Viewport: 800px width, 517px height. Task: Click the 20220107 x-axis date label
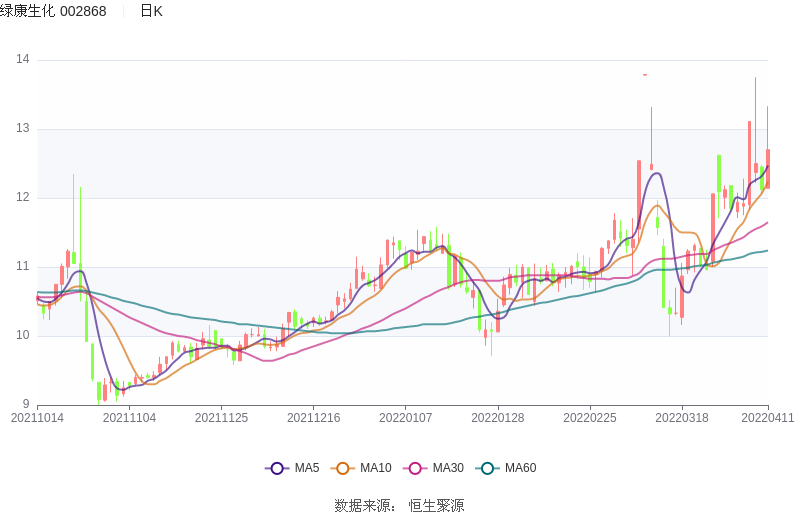(x=406, y=418)
